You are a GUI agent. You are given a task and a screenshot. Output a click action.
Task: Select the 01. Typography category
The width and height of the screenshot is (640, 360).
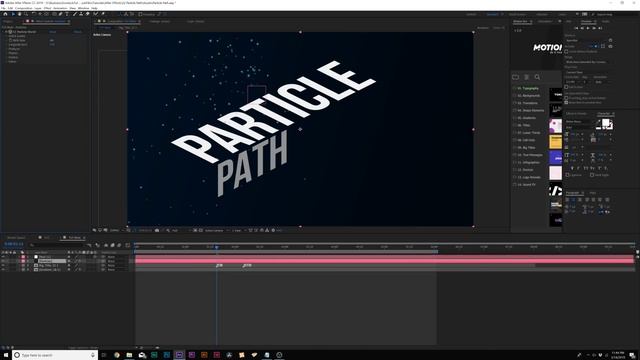(x=528, y=88)
